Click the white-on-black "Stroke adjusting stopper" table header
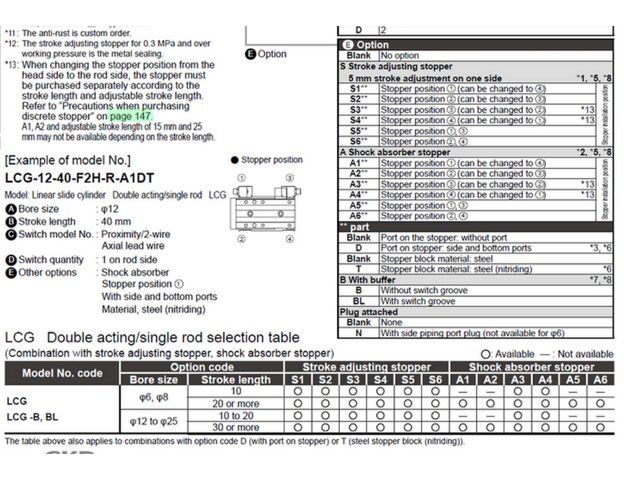This screenshot has width=640, height=480. pyautogui.click(x=367, y=367)
